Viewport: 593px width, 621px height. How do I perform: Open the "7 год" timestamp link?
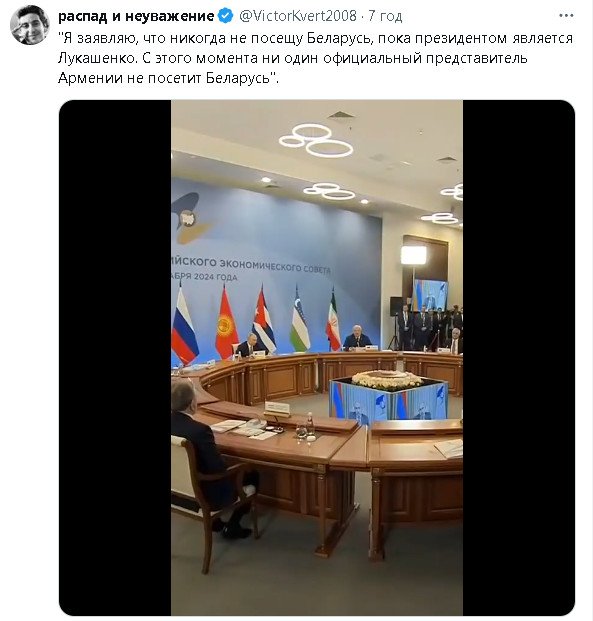point(385,16)
